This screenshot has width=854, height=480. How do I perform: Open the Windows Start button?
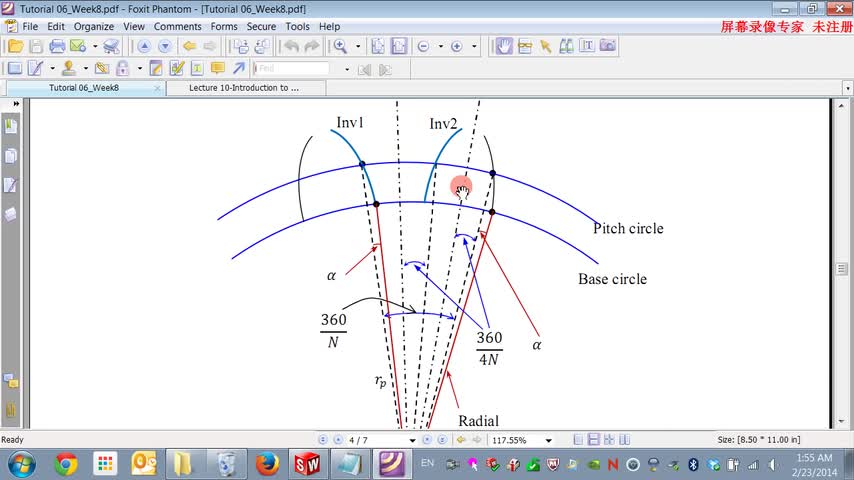pyautogui.click(x=22, y=465)
